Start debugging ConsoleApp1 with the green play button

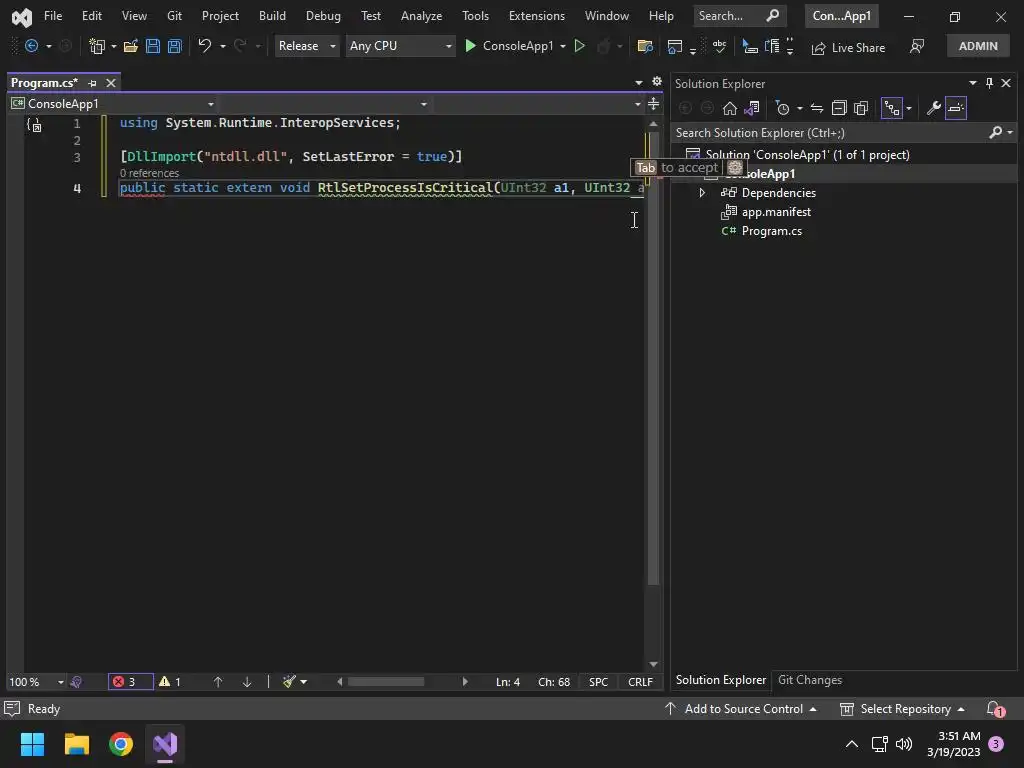[x=470, y=46]
